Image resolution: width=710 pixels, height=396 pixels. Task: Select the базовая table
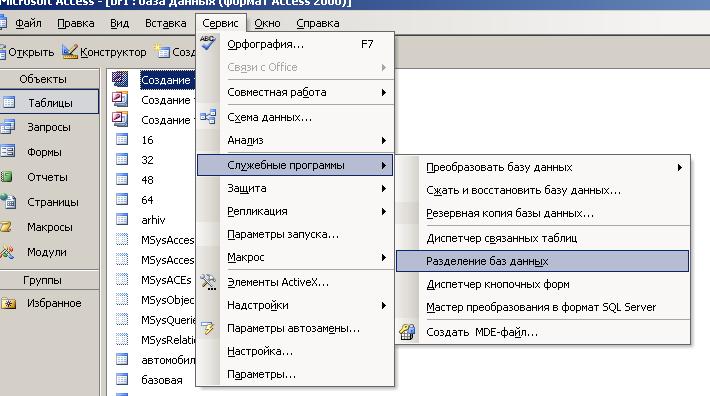point(162,380)
